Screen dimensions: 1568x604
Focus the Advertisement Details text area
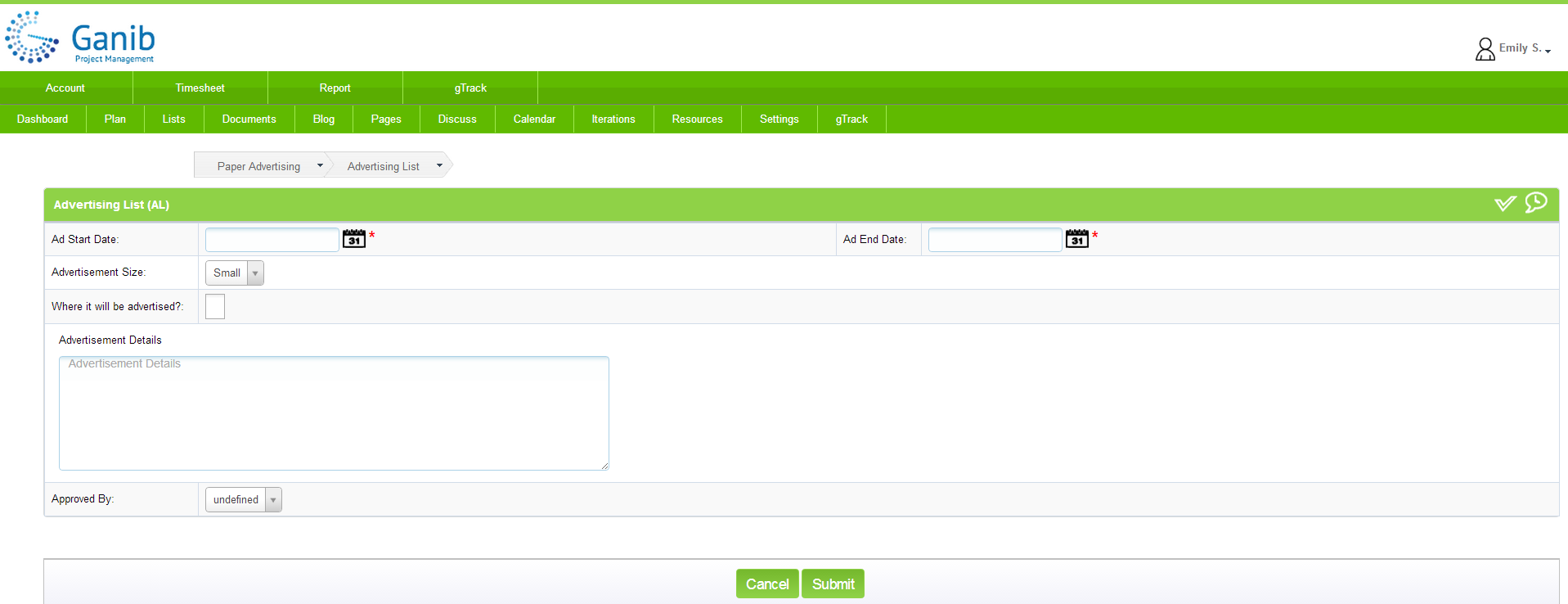(x=334, y=413)
